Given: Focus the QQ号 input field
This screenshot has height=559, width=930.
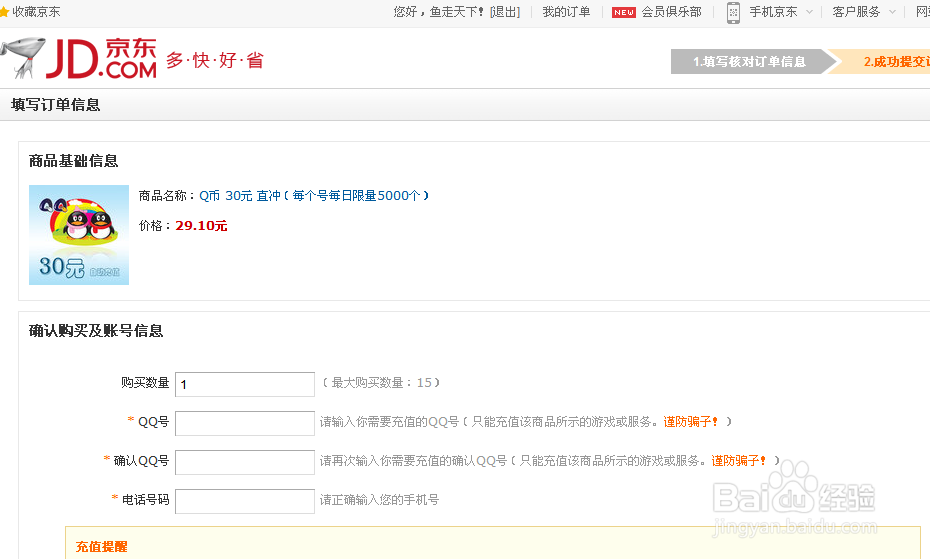Looking at the screenshot, I should 245,423.
